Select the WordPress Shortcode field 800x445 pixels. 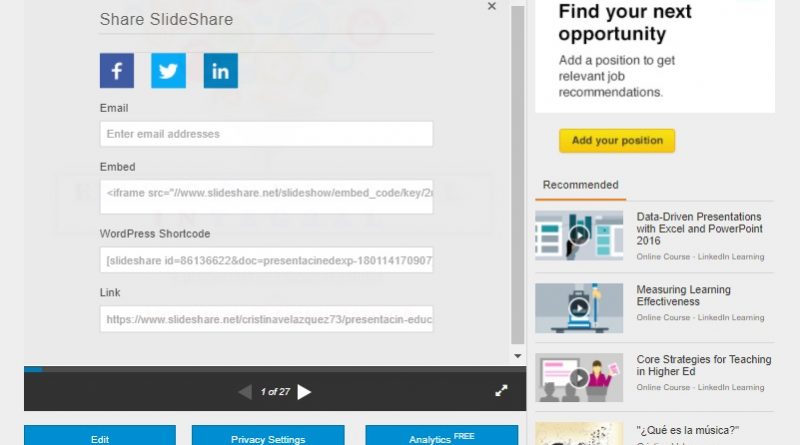coord(266,260)
